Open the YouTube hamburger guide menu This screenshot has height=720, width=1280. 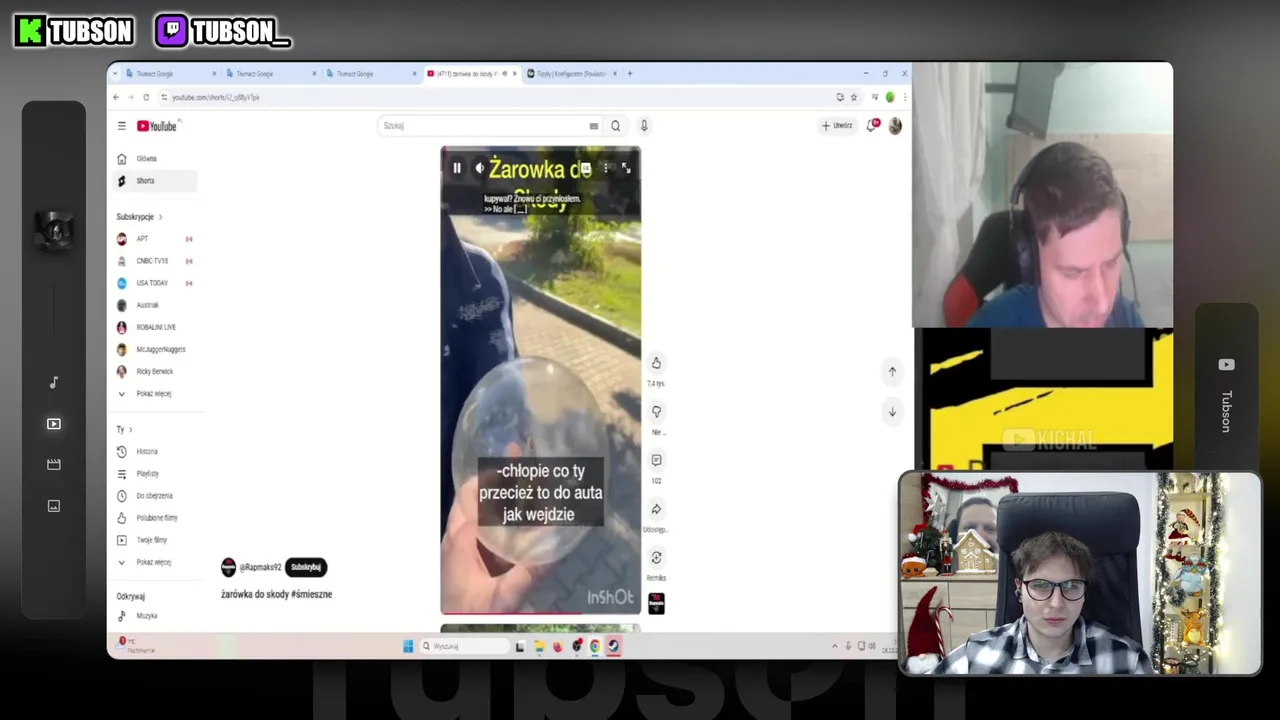[x=121, y=126]
